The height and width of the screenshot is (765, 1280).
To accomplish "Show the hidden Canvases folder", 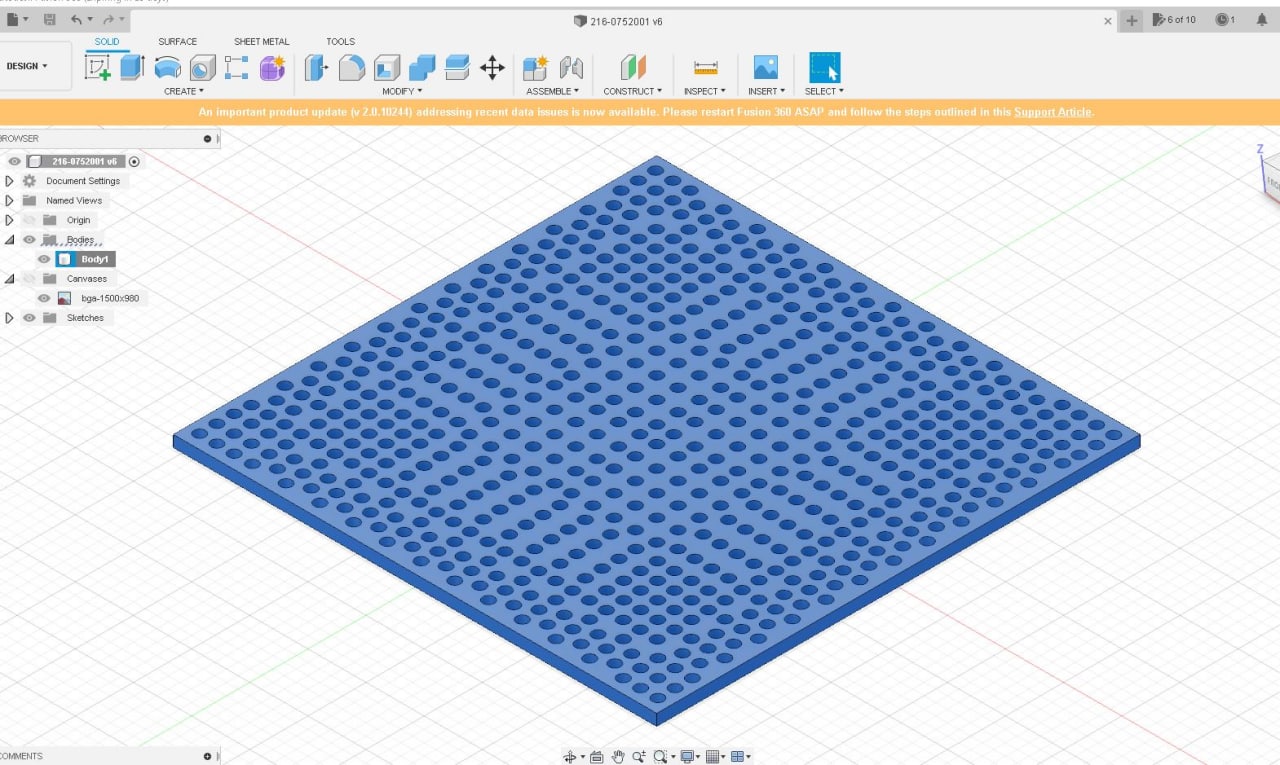I will [x=29, y=279].
